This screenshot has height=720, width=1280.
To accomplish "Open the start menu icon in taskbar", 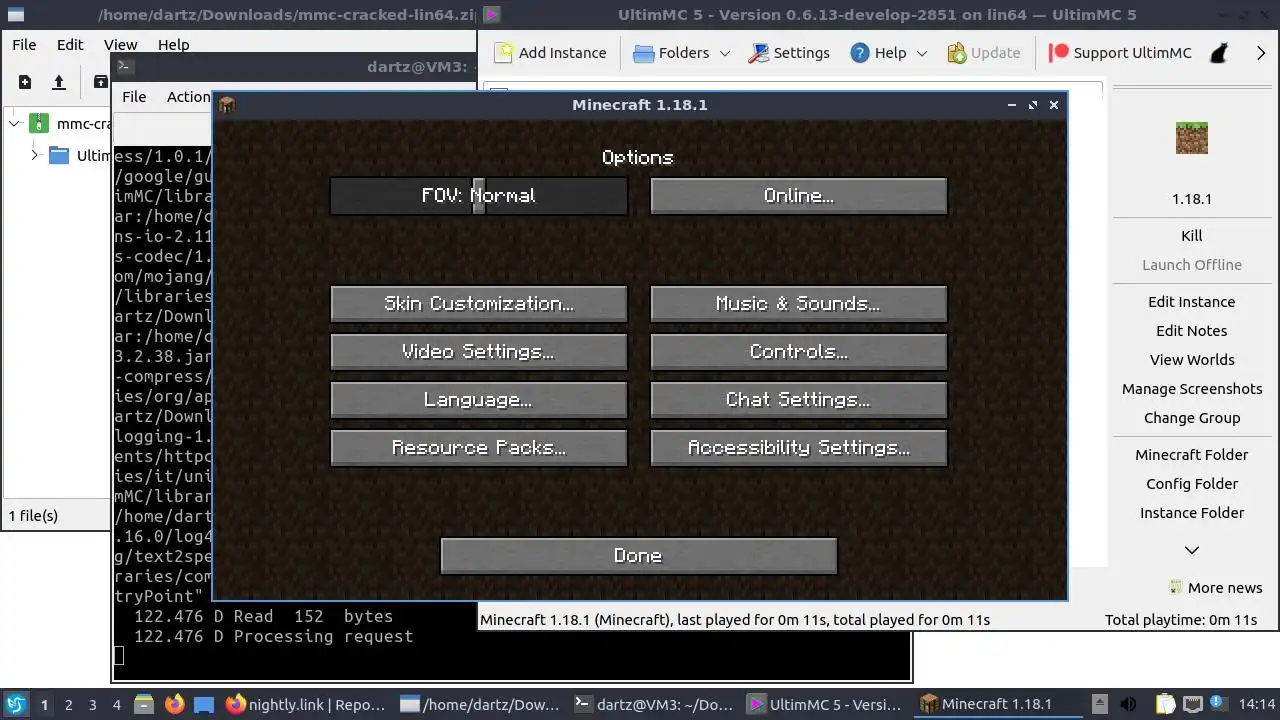I will (x=16, y=704).
